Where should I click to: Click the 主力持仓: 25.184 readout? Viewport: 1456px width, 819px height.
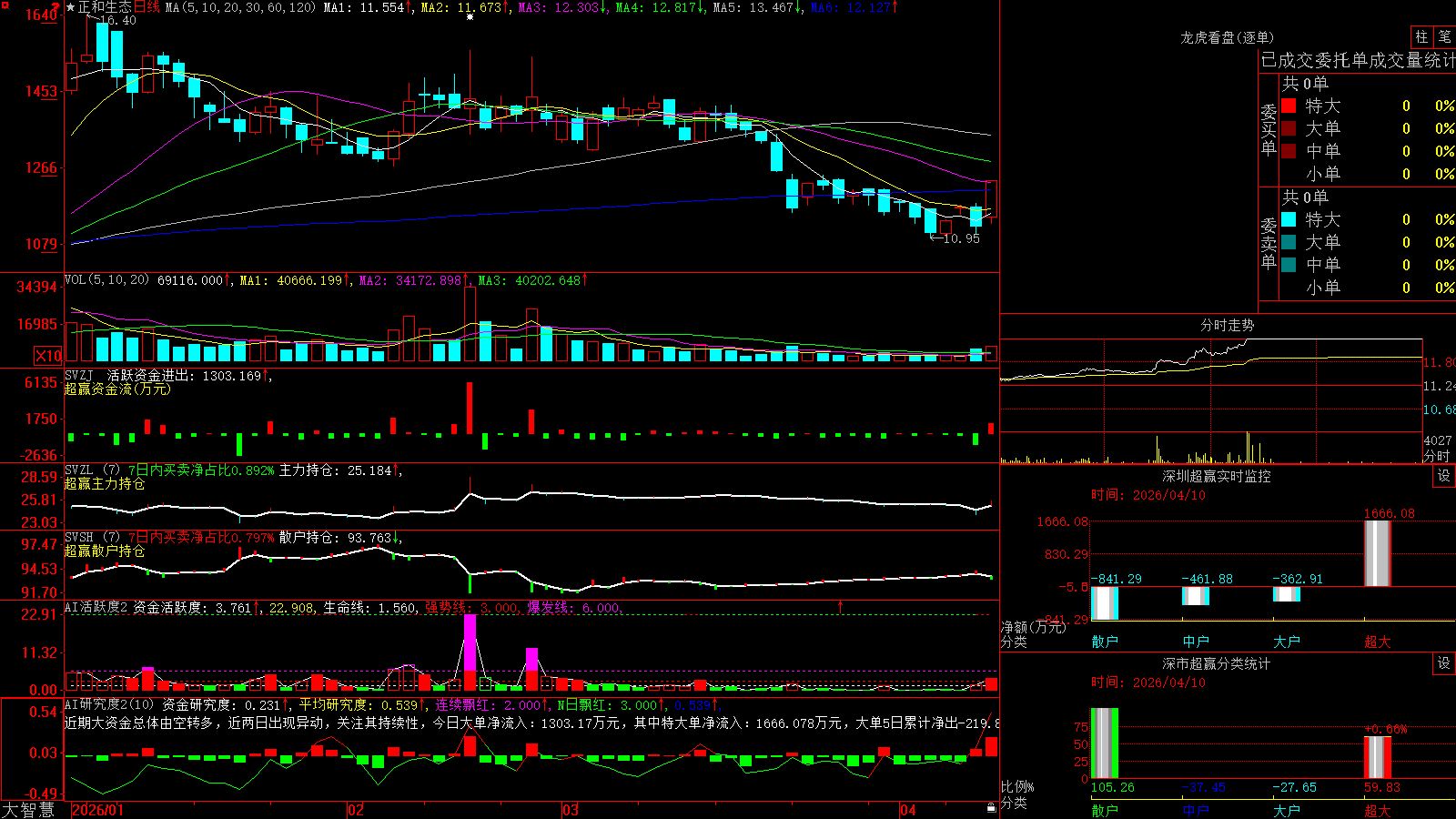click(x=335, y=470)
